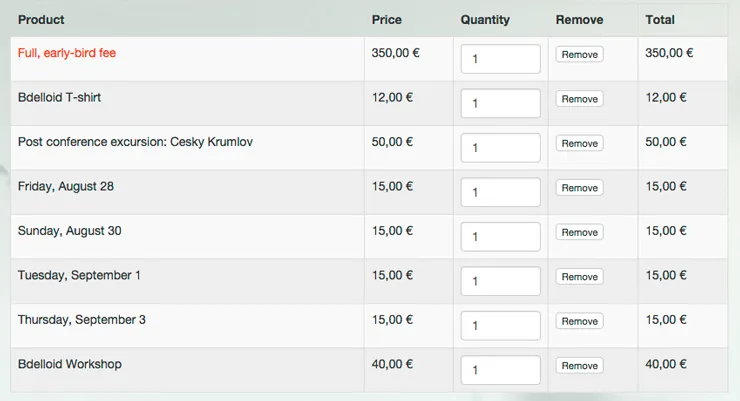This screenshot has width=740, height=401.
Task: Click the Bdelloid Workshop quantity field
Action: (500, 370)
